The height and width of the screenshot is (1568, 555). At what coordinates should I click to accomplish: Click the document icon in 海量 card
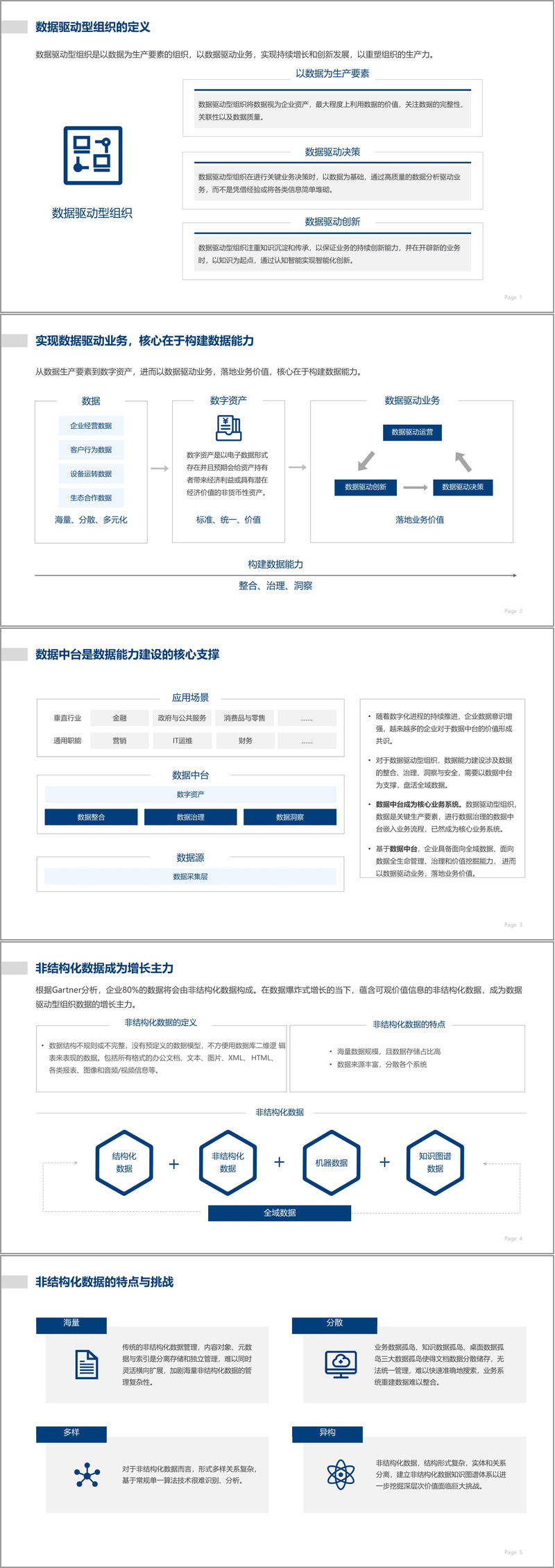coord(87,1364)
